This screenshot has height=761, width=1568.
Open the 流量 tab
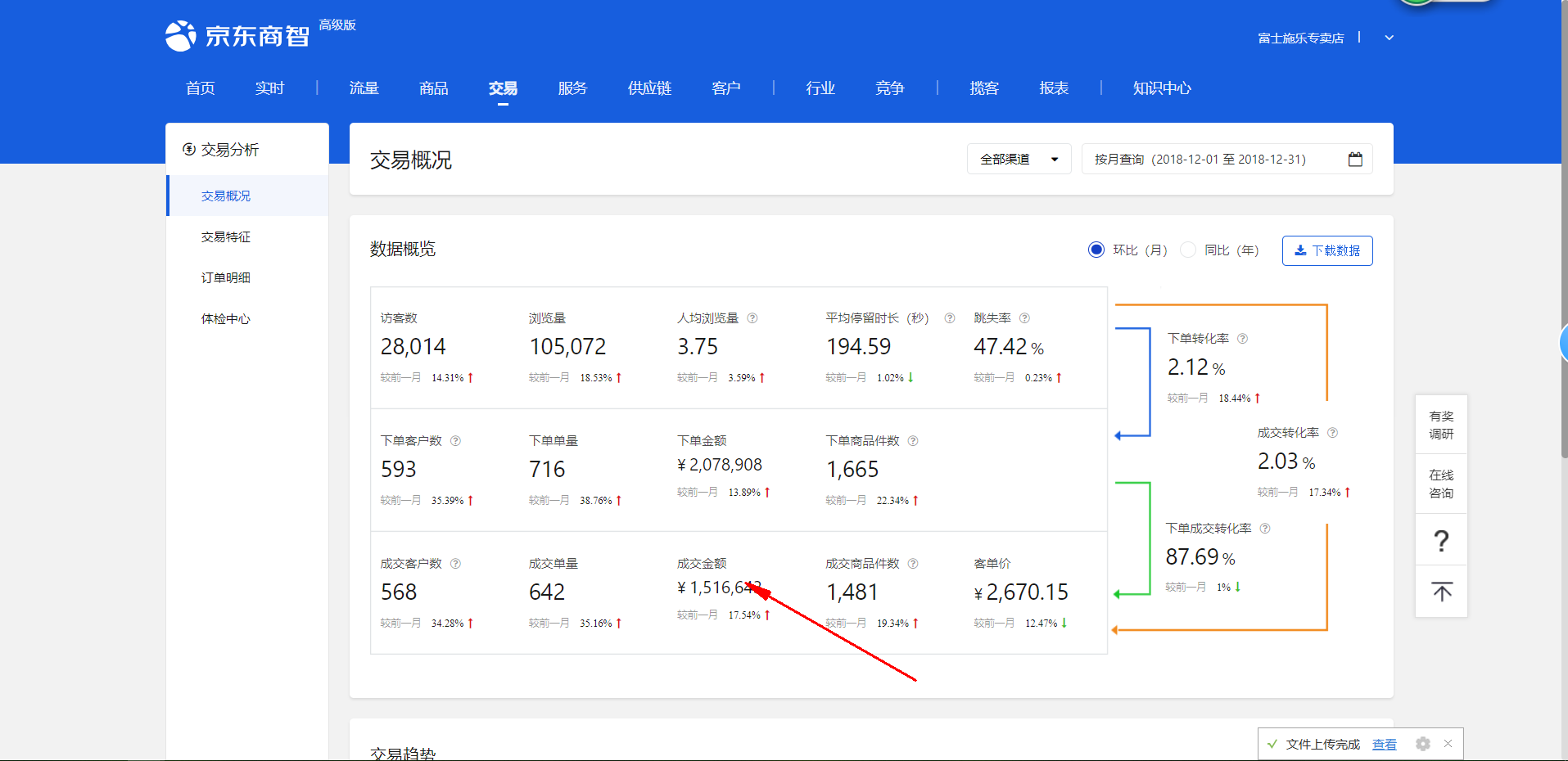(364, 88)
